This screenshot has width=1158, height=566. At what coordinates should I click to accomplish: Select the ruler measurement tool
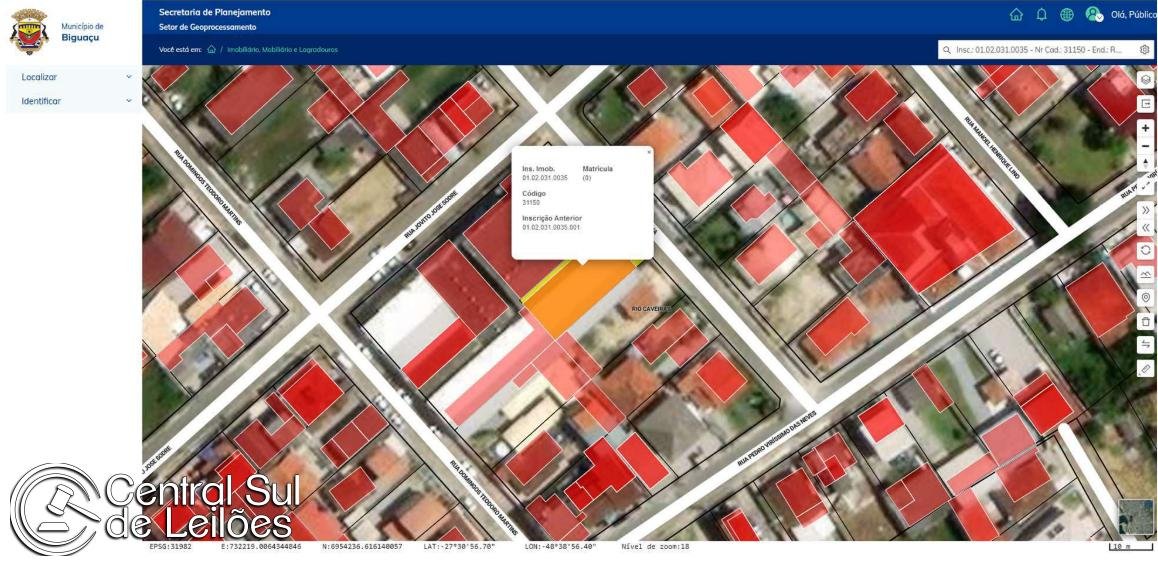pos(1146,369)
